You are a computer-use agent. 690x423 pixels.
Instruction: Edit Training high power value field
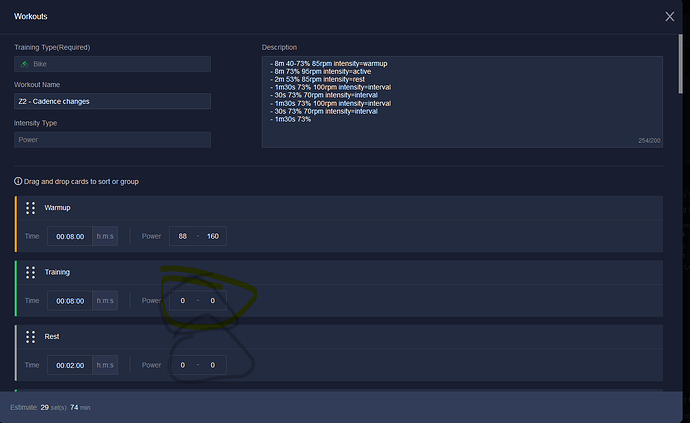pos(213,301)
